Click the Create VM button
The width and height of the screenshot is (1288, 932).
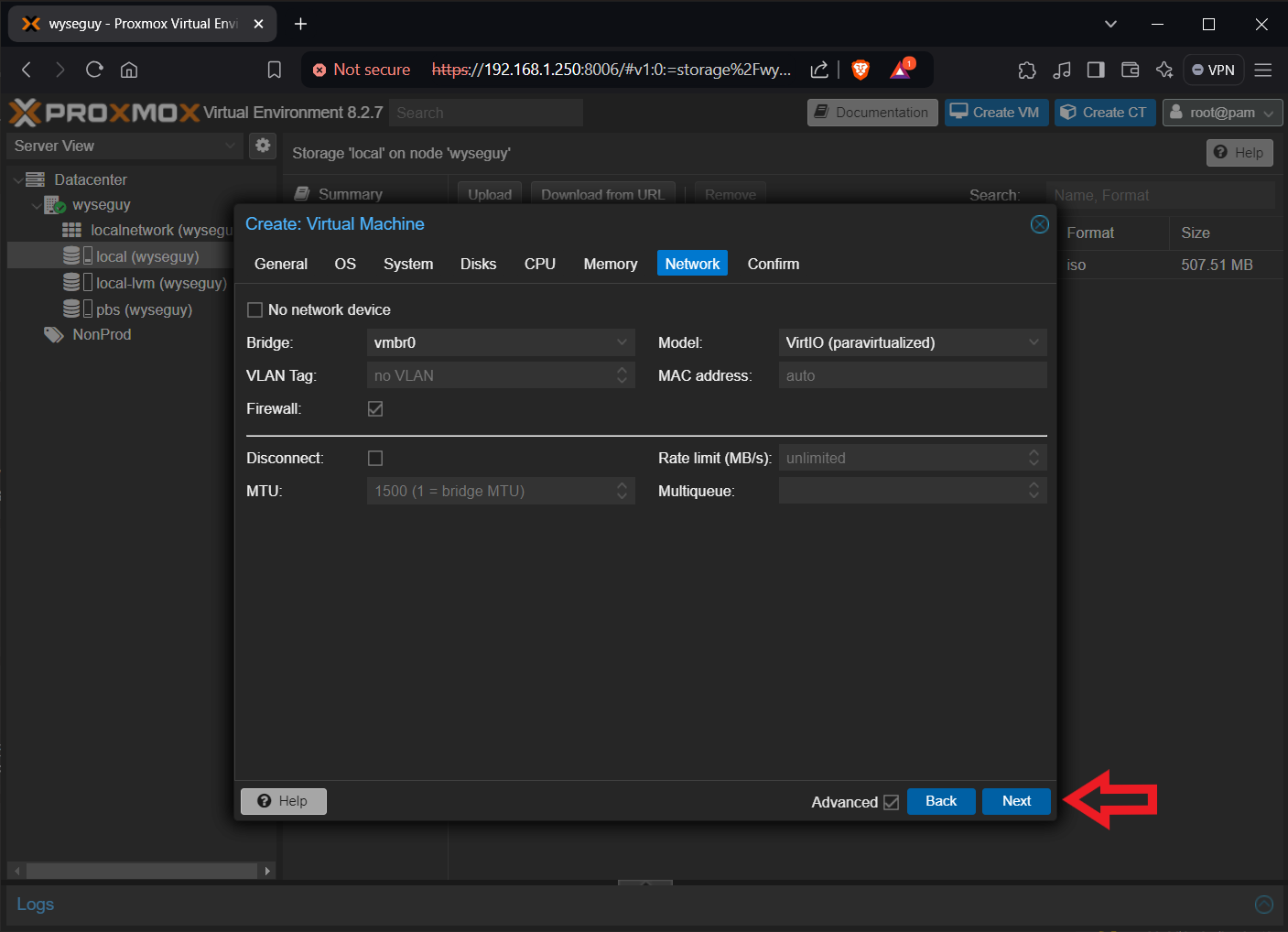[x=996, y=113]
